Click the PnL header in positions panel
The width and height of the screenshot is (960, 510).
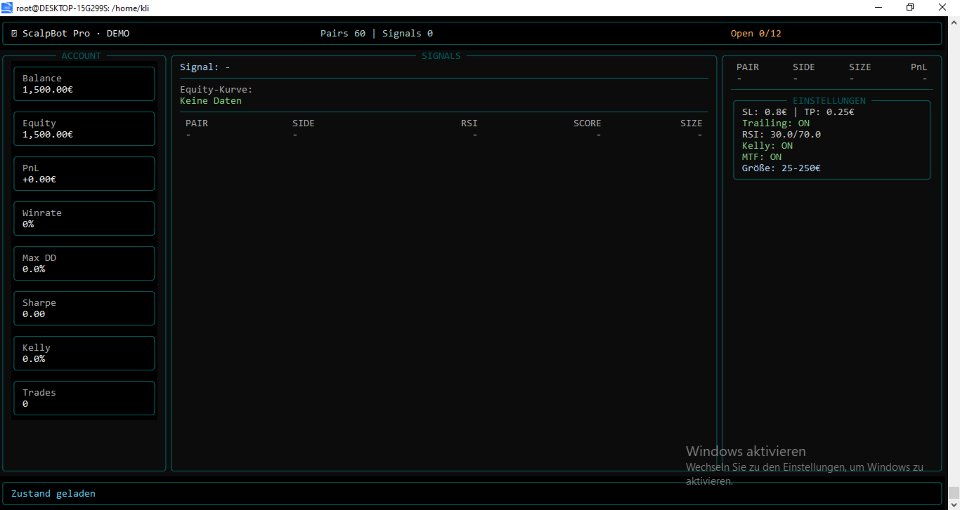coord(918,67)
